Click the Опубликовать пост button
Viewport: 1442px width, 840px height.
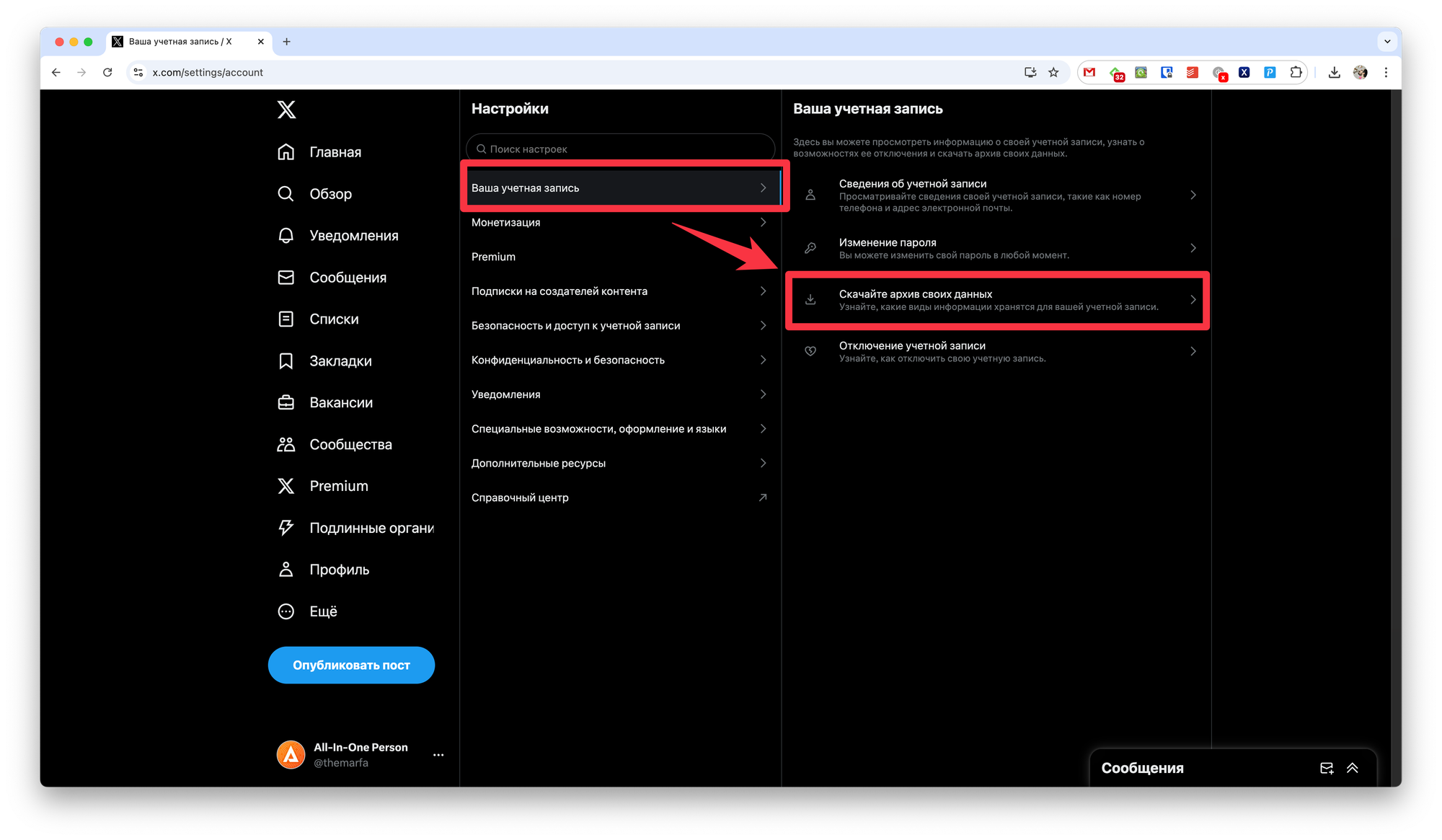pos(351,665)
